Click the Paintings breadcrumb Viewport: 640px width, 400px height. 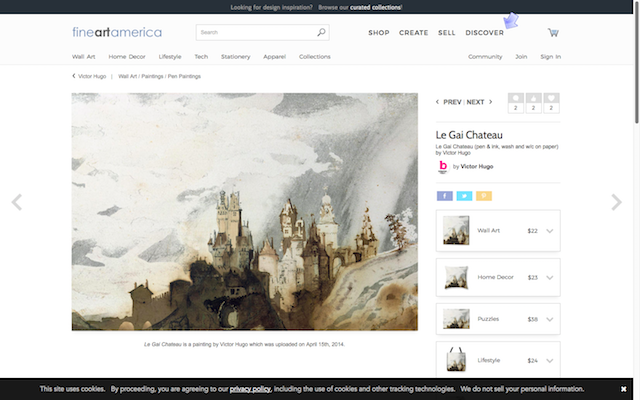[x=152, y=76]
